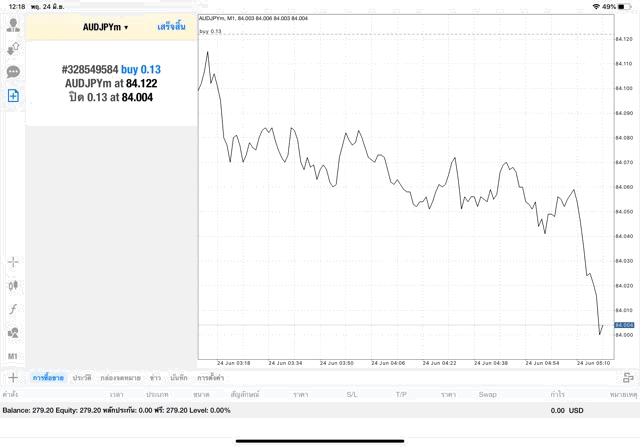
Task: Open the accounts profile icon
Action: 13,24
